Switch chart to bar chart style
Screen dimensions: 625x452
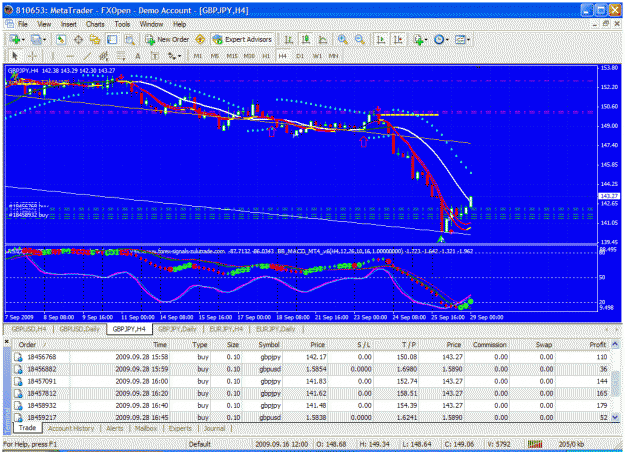[x=288, y=39]
